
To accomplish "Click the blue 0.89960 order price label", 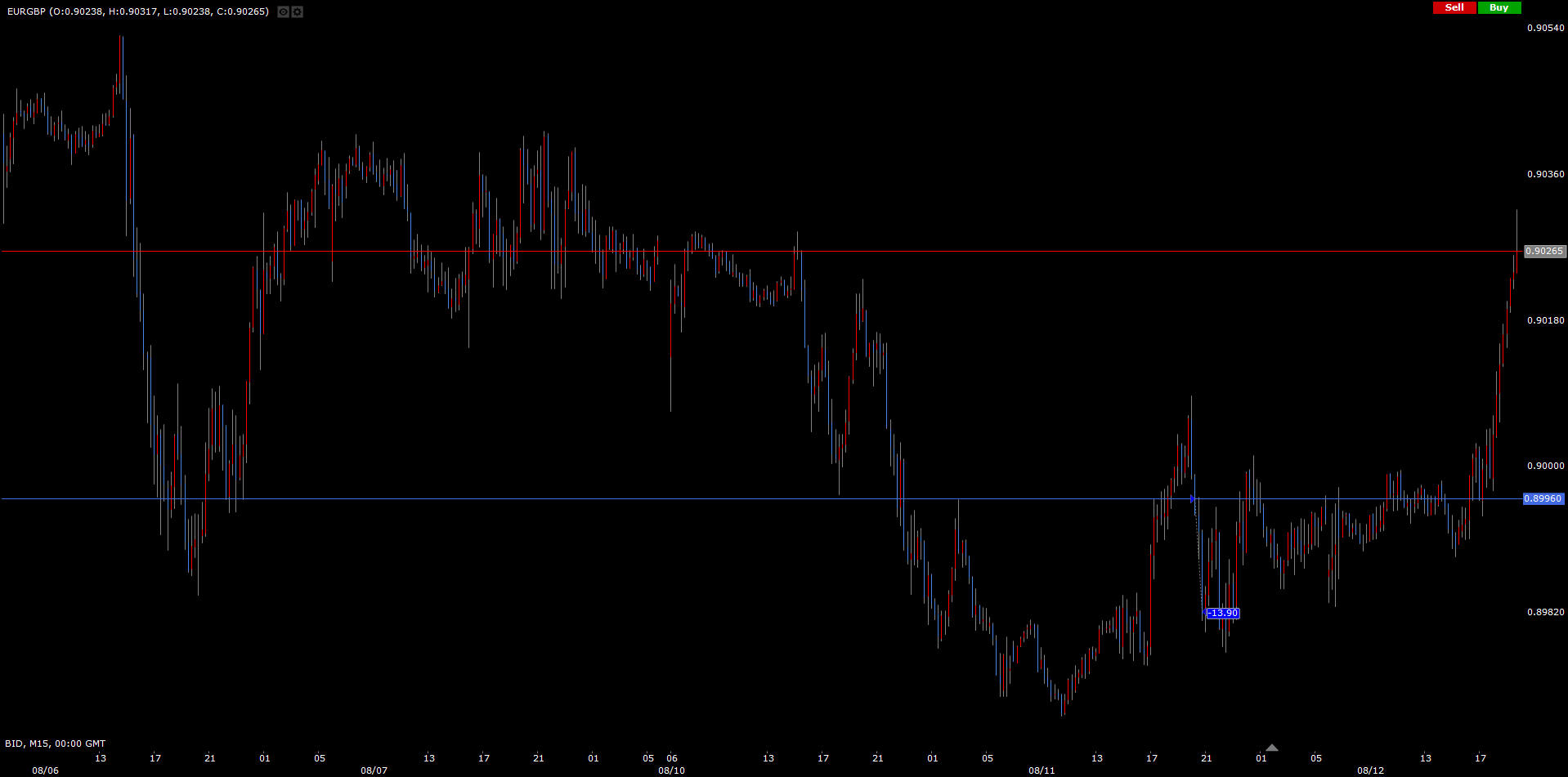I will point(1543,498).
